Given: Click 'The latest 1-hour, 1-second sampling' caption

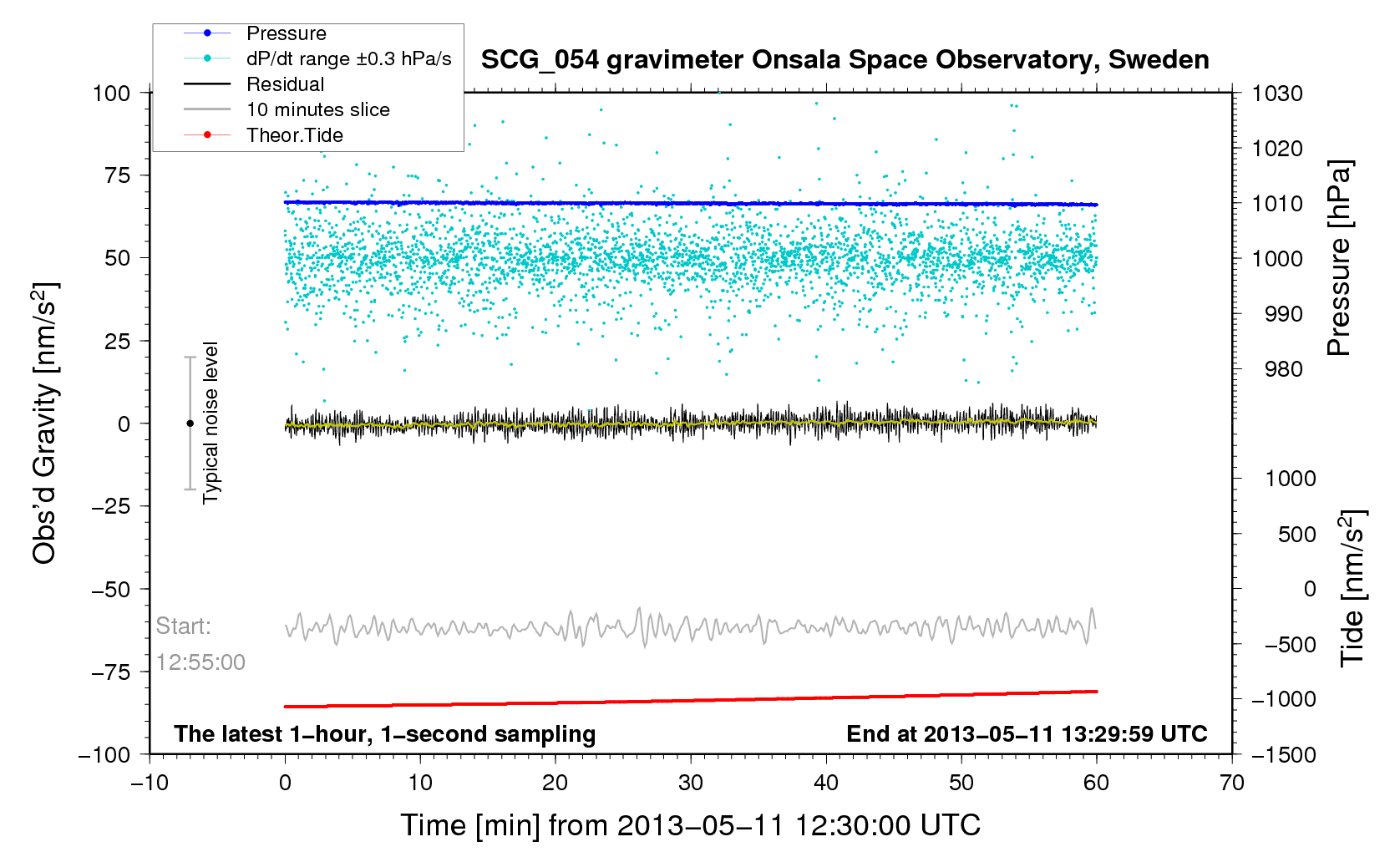Looking at the screenshot, I should [384, 734].
